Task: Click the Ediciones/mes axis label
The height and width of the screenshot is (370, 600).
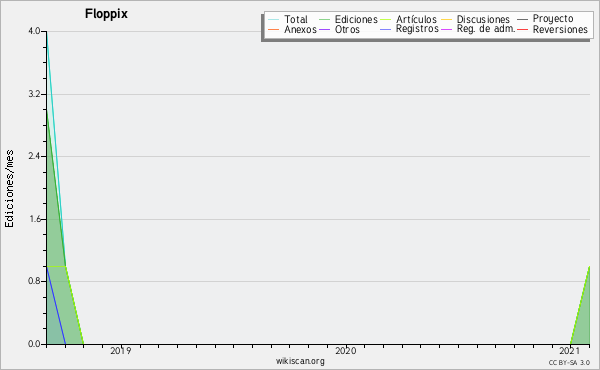Action: [9, 189]
